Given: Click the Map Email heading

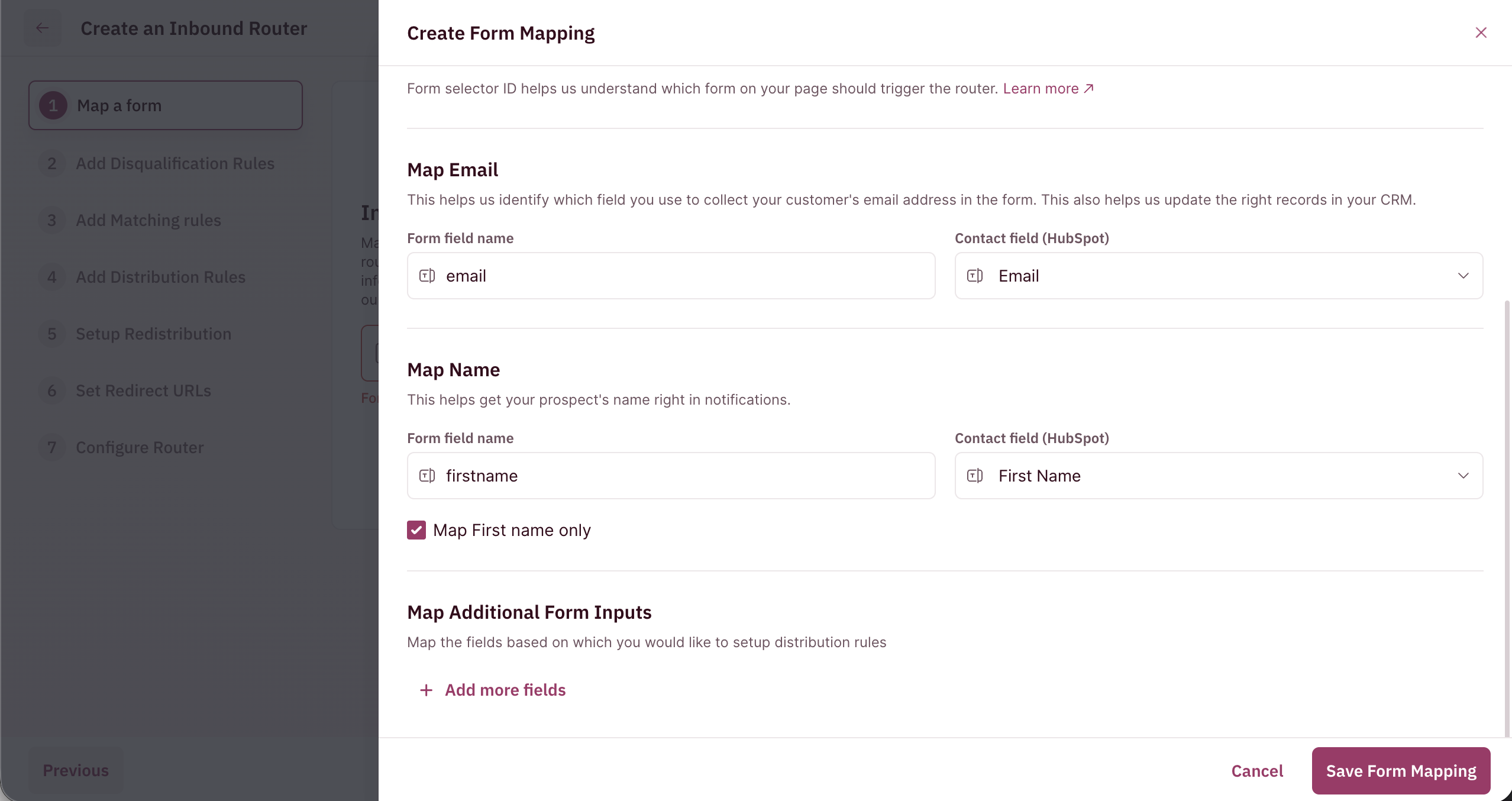Looking at the screenshot, I should (453, 170).
